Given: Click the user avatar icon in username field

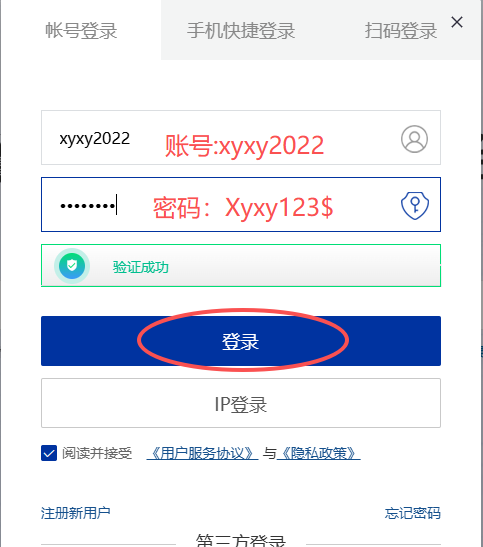Looking at the screenshot, I should tap(414, 139).
